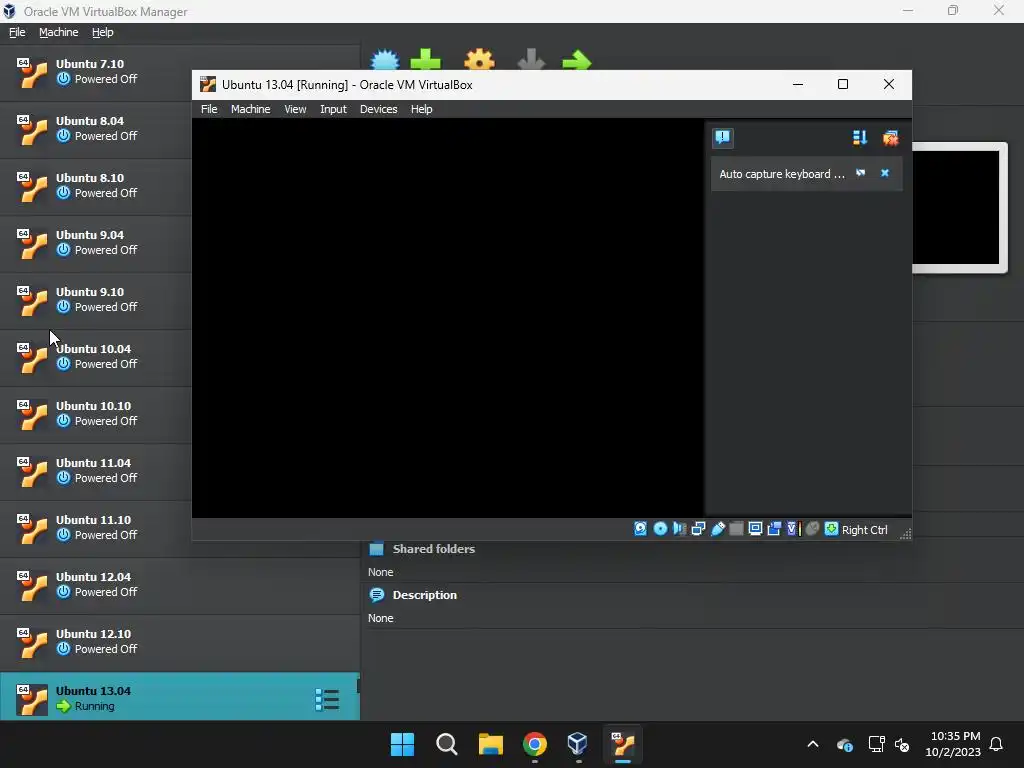
Task: Click the USB devices indicator in VM status bar
Action: 718,529
